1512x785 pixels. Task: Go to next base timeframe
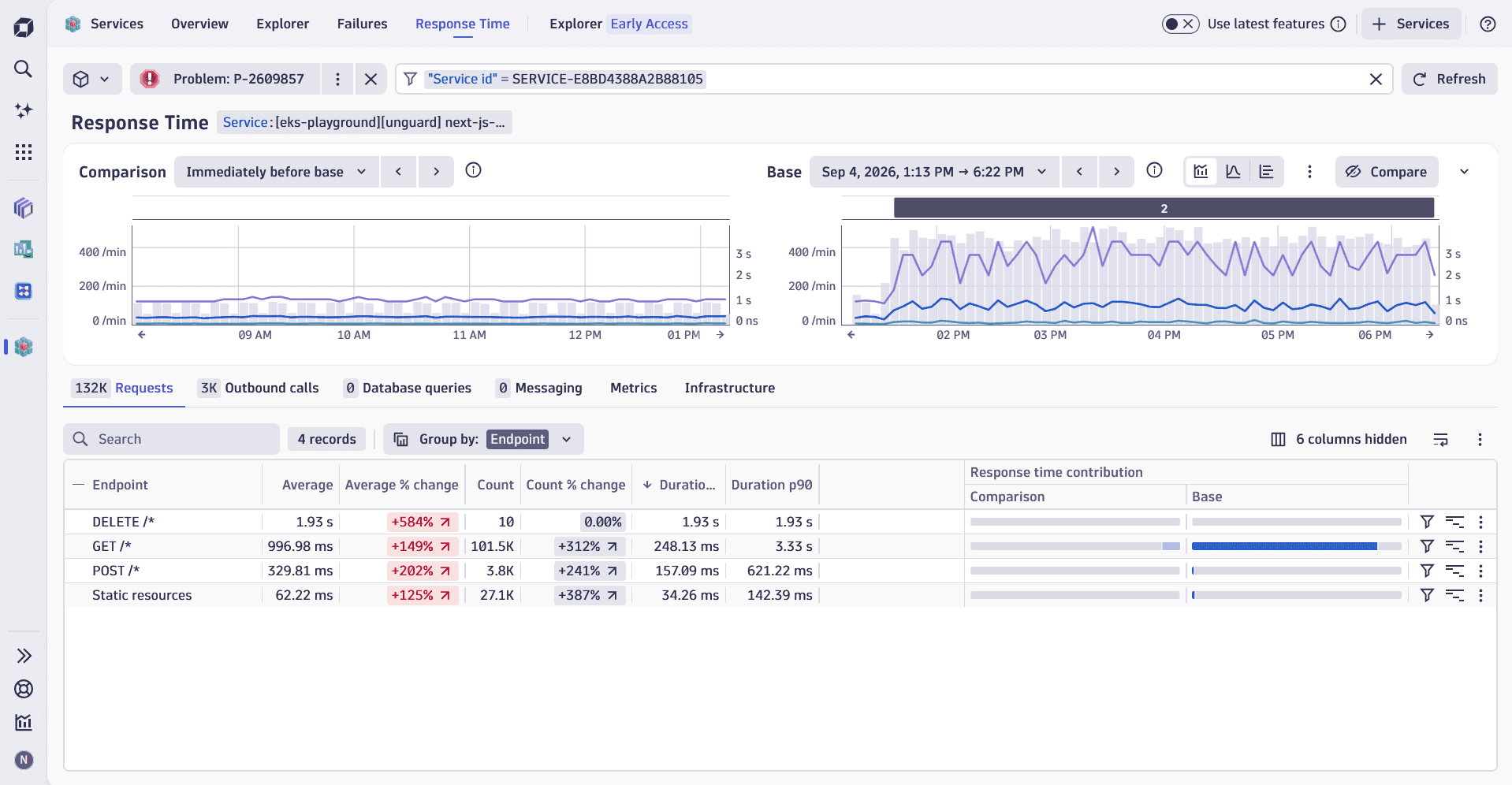tap(1116, 172)
